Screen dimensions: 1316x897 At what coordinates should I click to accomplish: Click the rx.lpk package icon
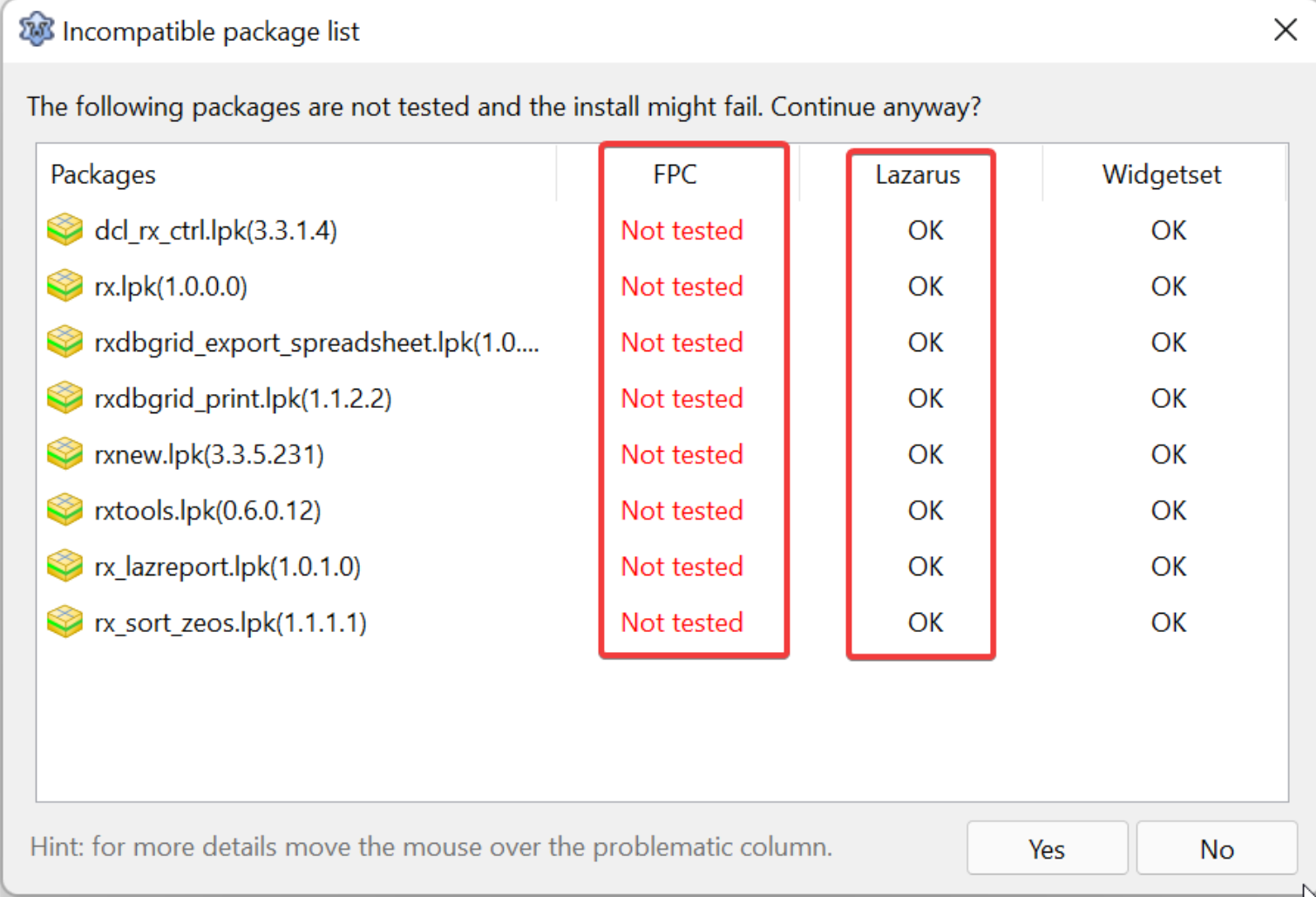64,286
